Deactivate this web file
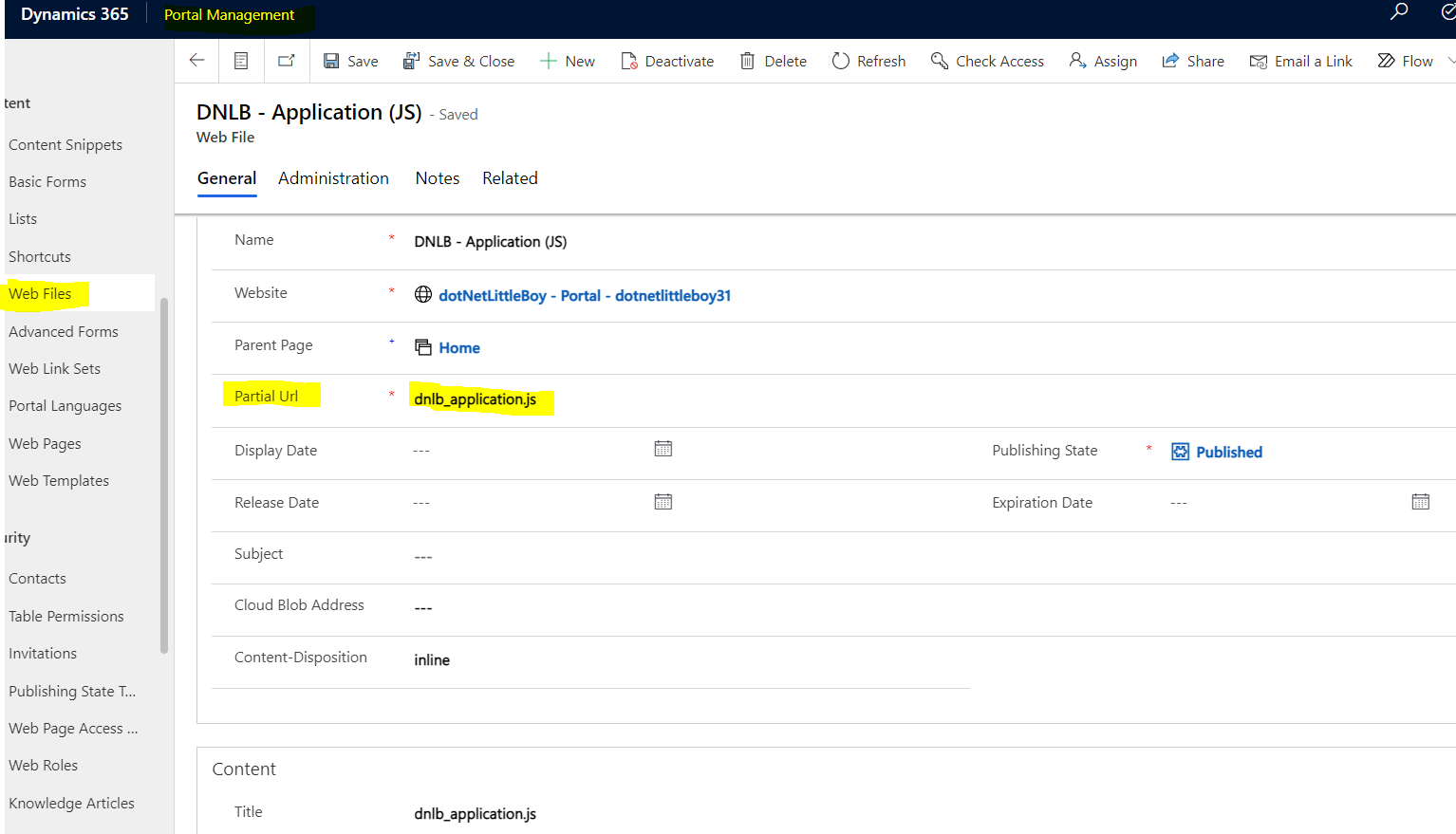The image size is (1456, 834). 667,61
